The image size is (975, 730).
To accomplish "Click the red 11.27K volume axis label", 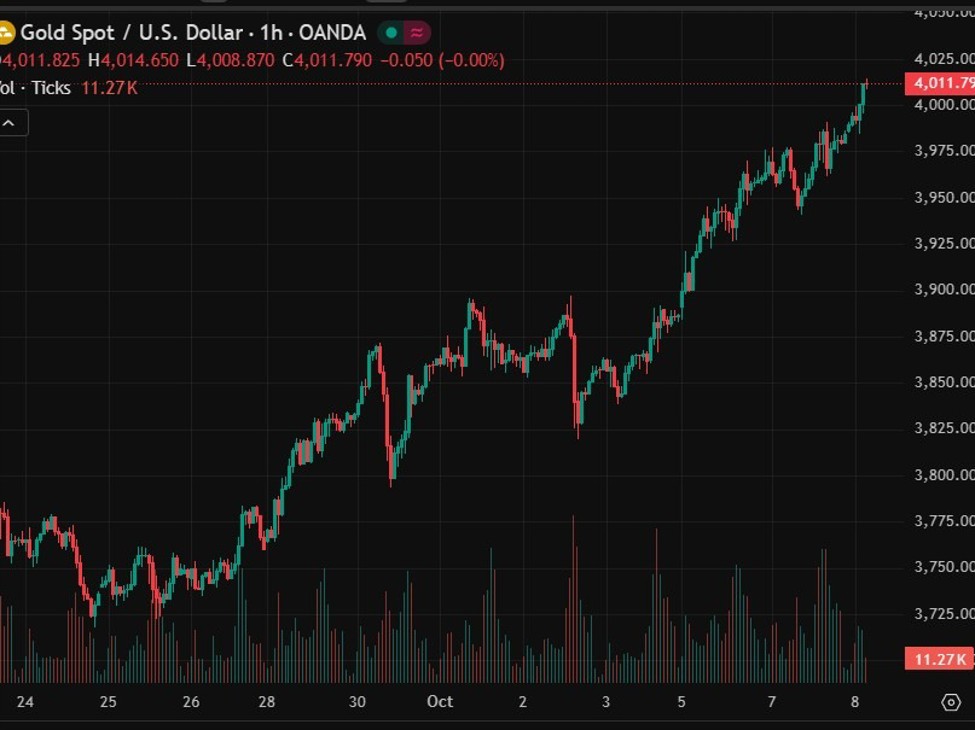I will (940, 659).
